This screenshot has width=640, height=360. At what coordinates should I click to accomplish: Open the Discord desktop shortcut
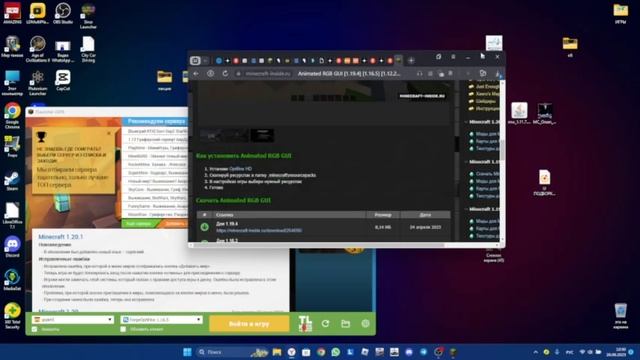coord(12,247)
